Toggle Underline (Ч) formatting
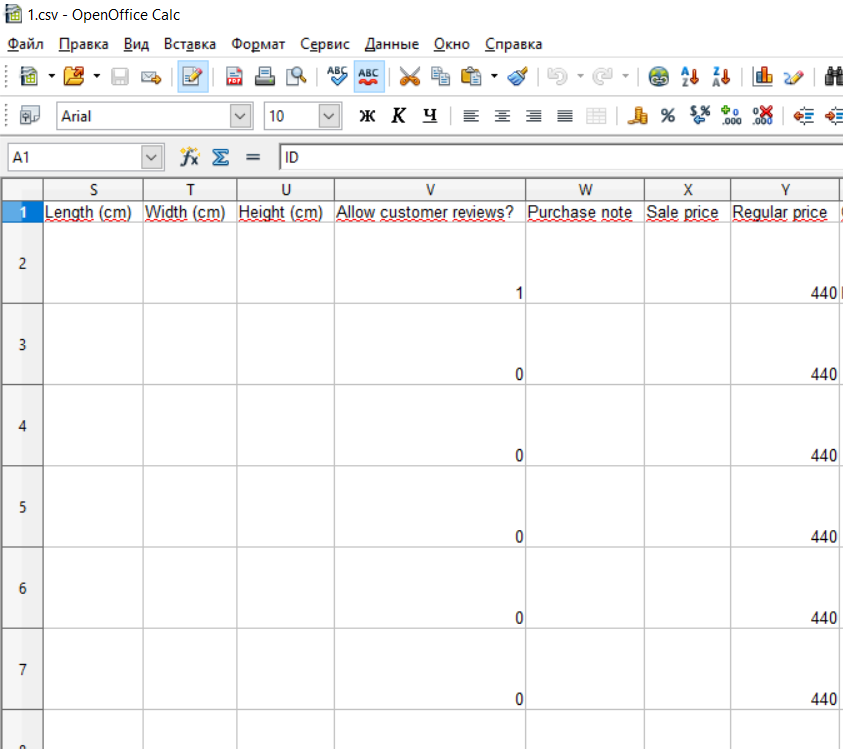 tap(430, 116)
